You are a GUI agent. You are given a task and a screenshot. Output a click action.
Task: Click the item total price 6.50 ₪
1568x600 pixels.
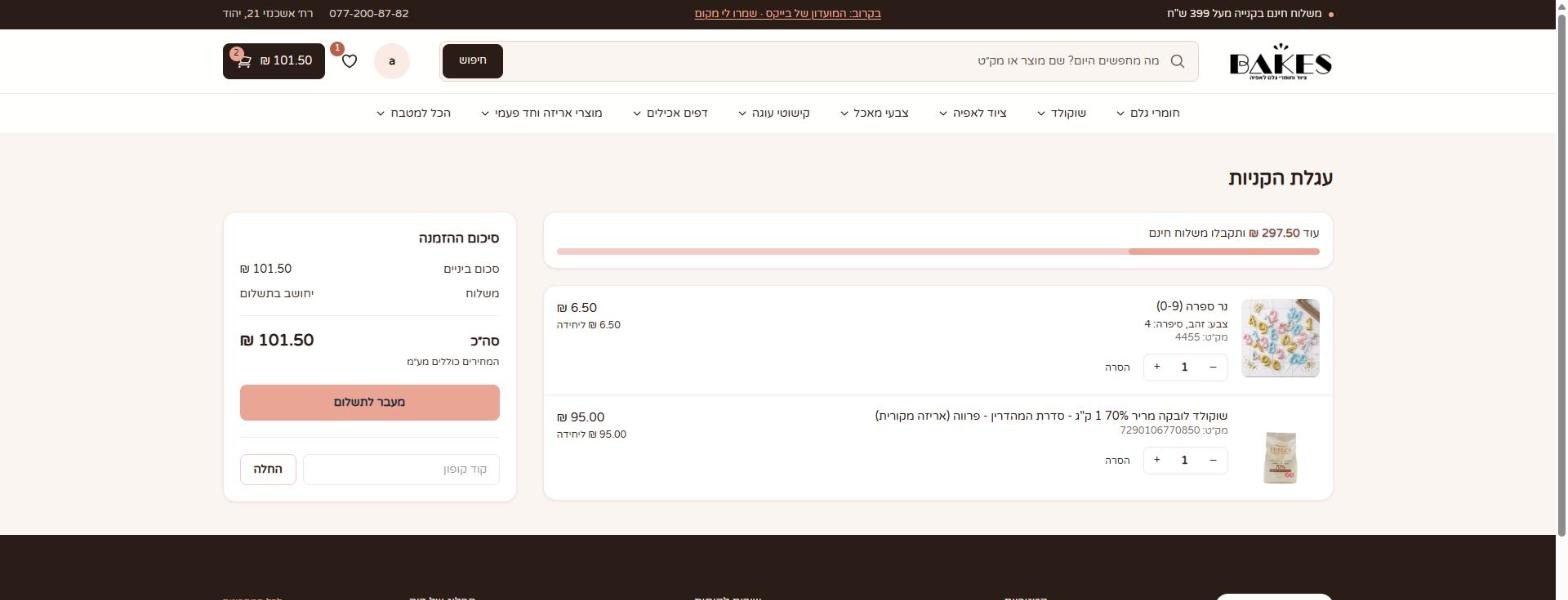(x=577, y=308)
